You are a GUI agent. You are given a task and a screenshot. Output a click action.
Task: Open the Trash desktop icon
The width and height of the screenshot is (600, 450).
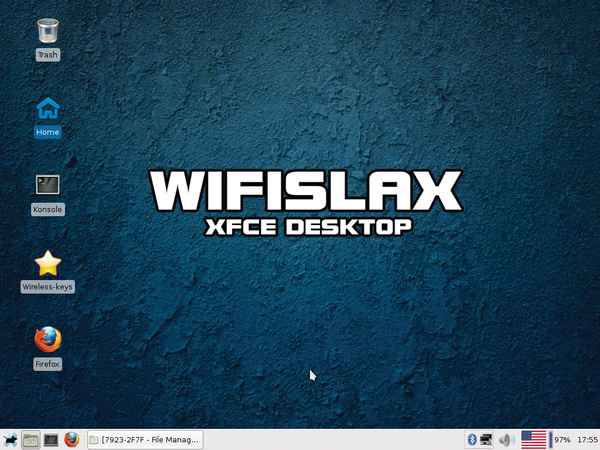tap(48, 31)
